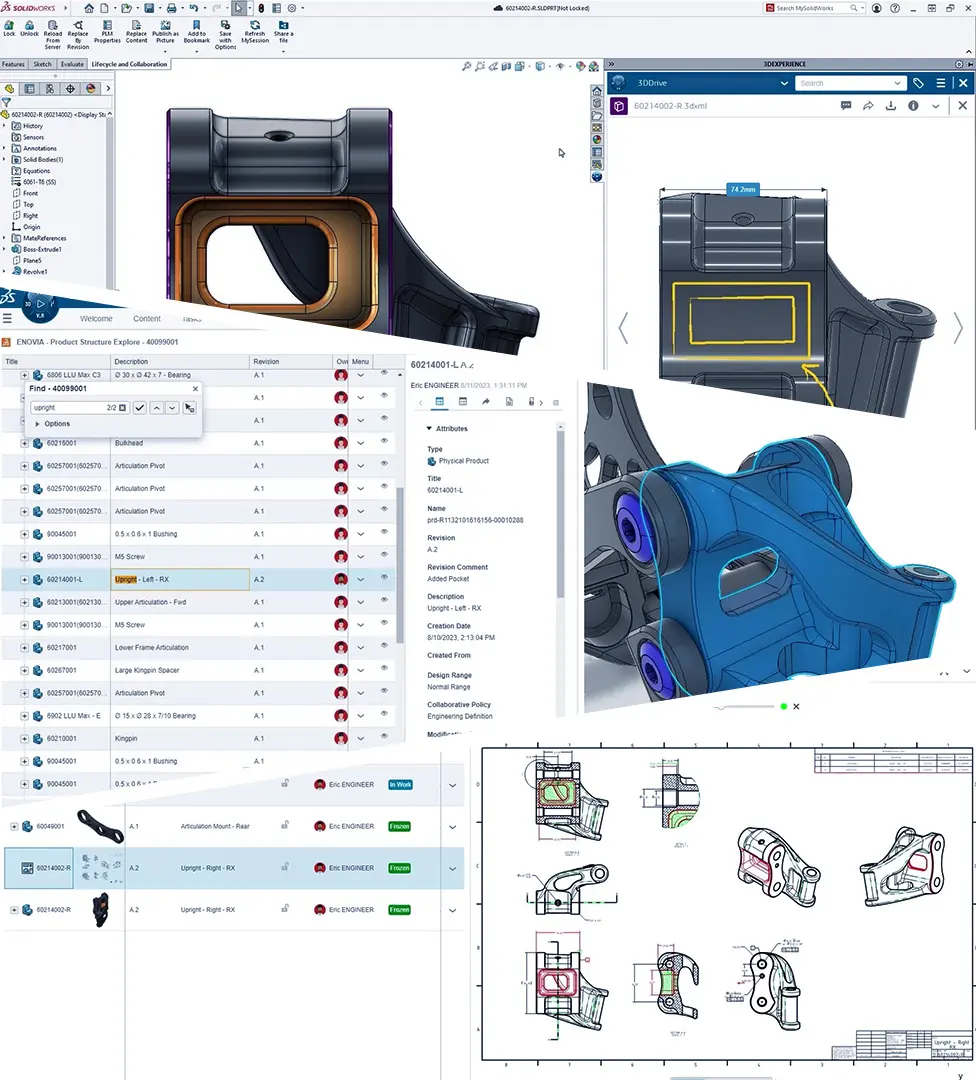Open the hamburger menu in 3DDrive header
Screen dimensions: 976x1080
pyautogui.click(x=941, y=83)
